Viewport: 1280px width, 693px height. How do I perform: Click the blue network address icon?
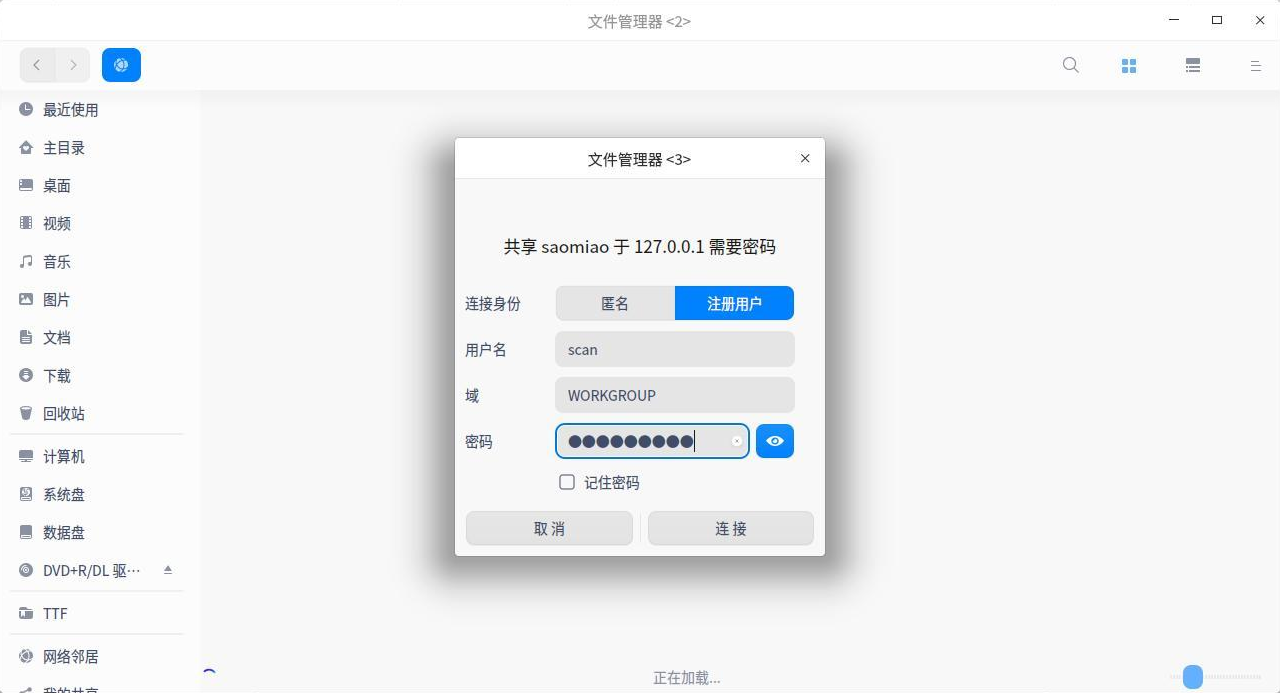pyautogui.click(x=121, y=65)
